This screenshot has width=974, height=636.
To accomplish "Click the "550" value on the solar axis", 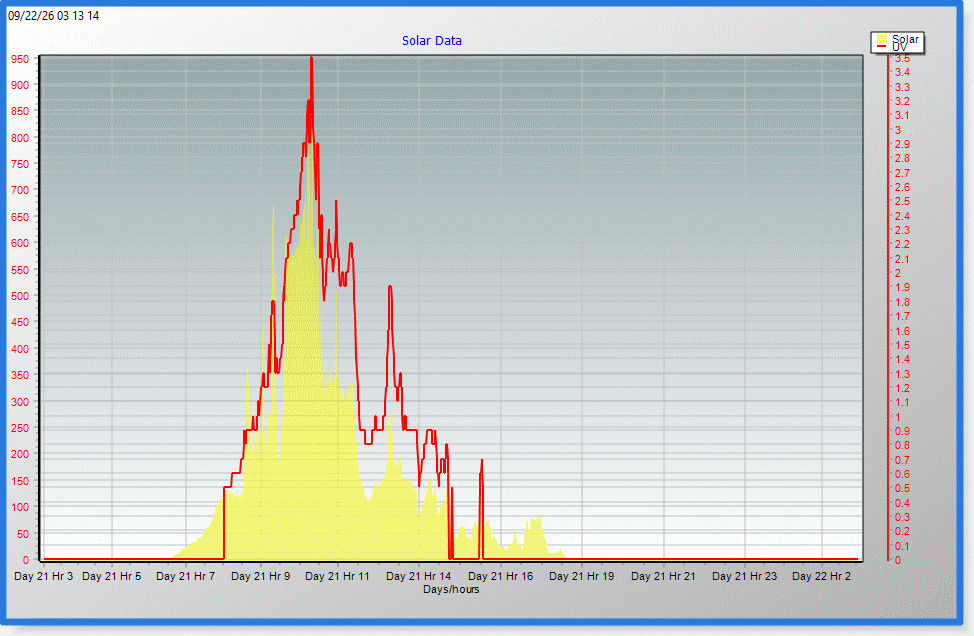I will pyautogui.click(x=20, y=270).
